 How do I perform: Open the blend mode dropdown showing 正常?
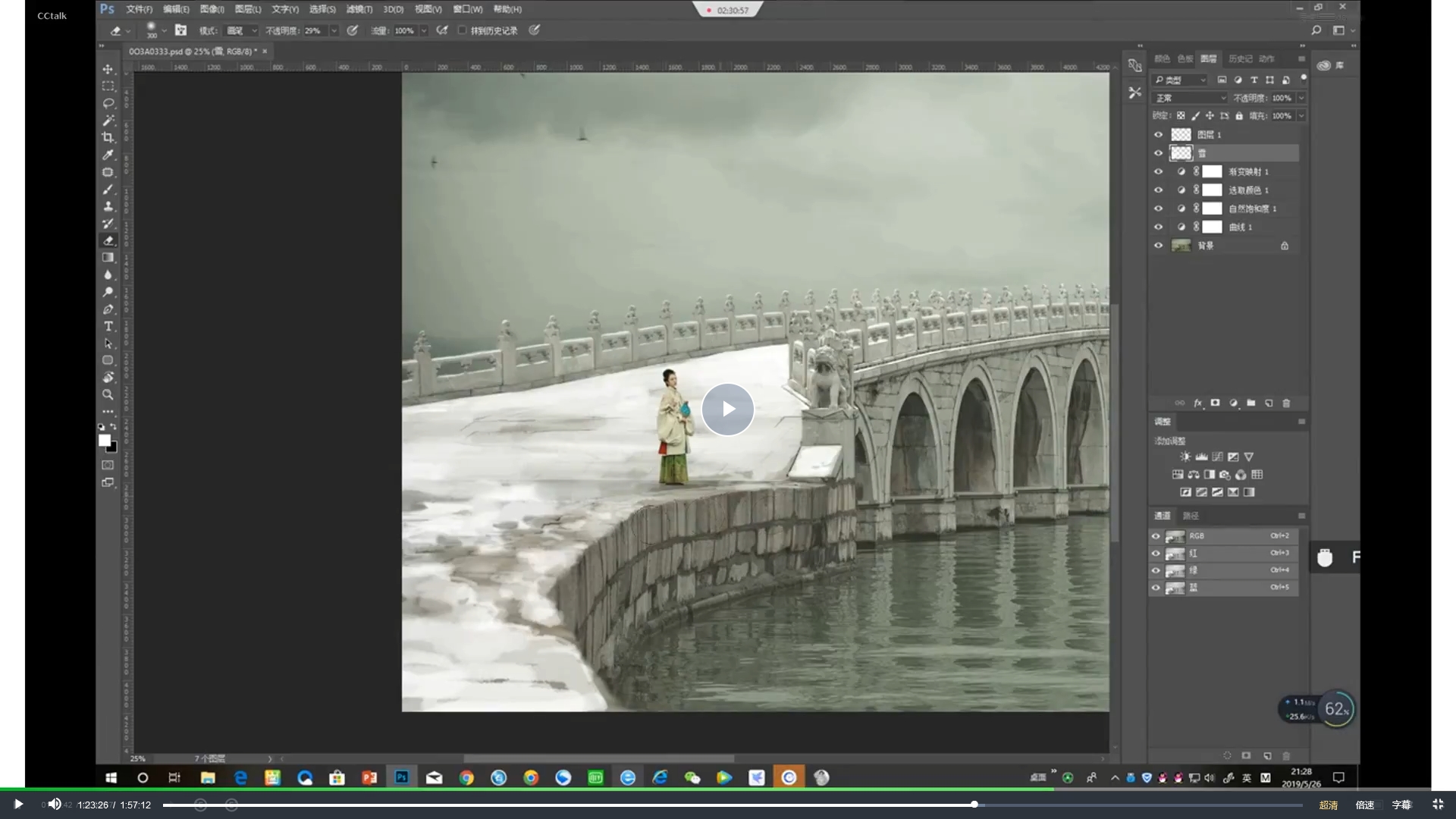1188,98
